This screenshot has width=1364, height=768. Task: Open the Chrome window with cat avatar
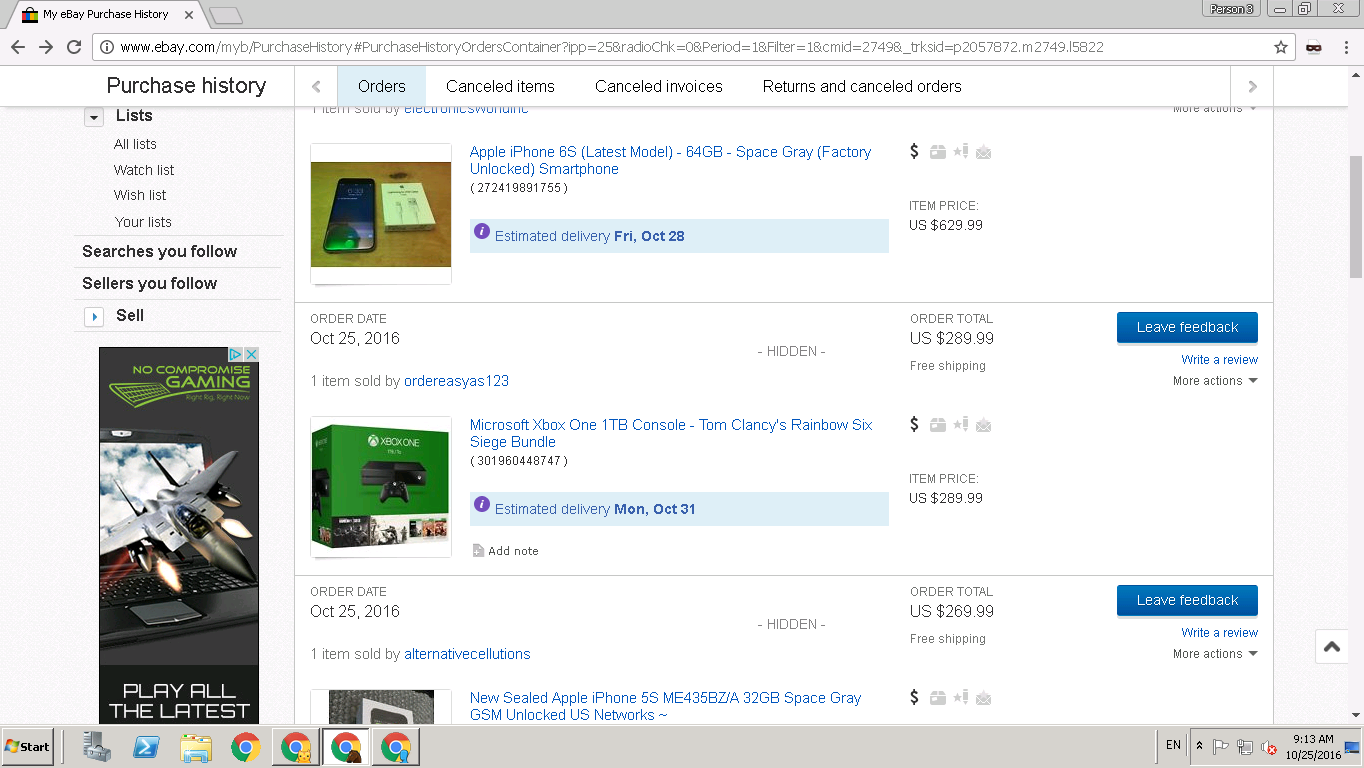tap(295, 747)
